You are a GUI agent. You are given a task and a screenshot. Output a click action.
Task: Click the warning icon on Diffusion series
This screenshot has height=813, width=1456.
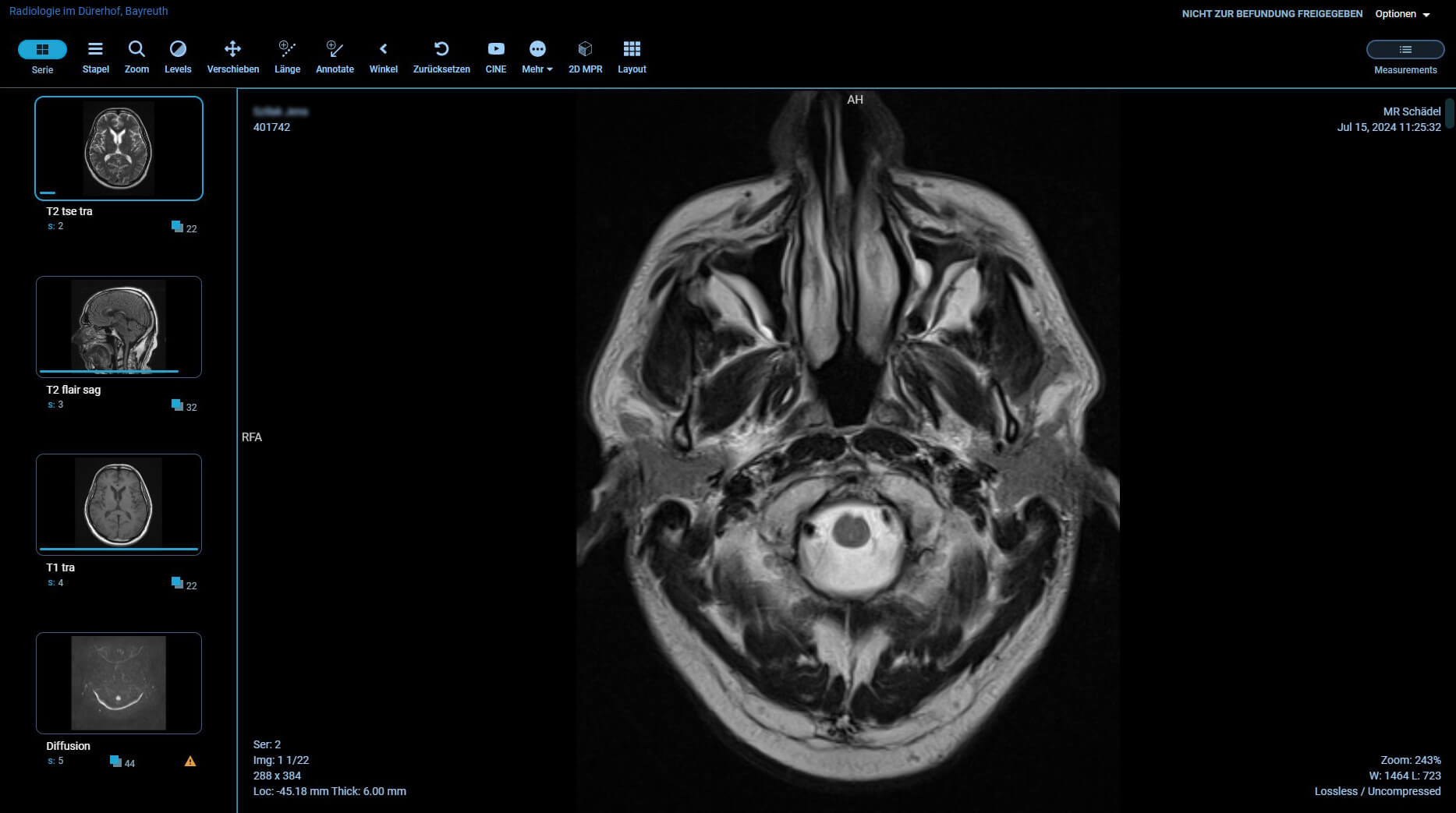tap(190, 762)
